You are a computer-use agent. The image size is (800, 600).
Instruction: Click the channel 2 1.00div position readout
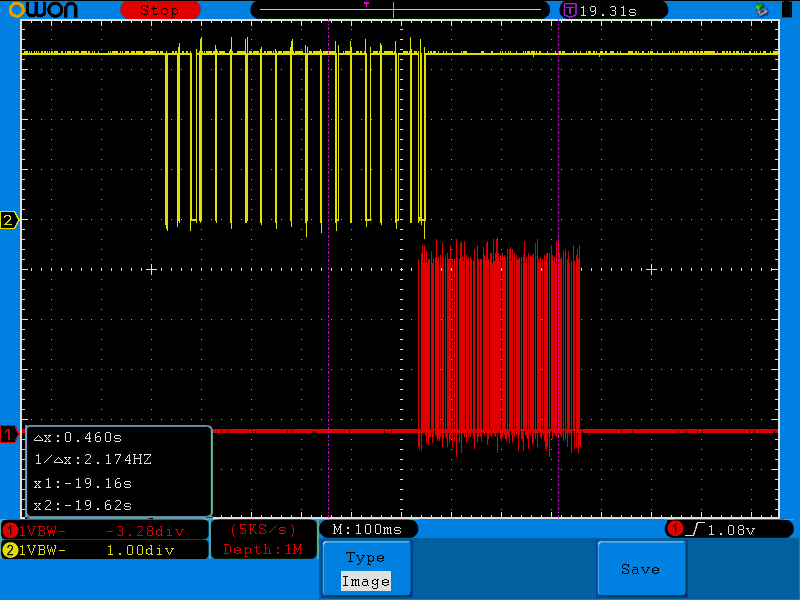[x=140, y=551]
